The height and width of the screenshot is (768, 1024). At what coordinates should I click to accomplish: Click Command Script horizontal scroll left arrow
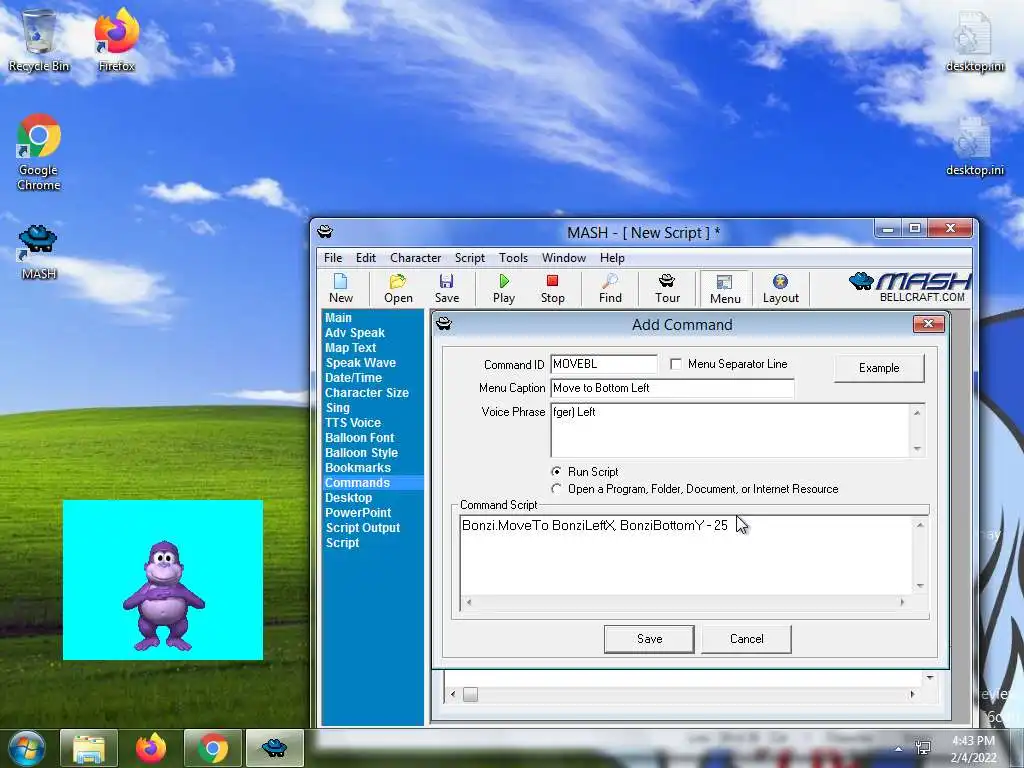469,602
